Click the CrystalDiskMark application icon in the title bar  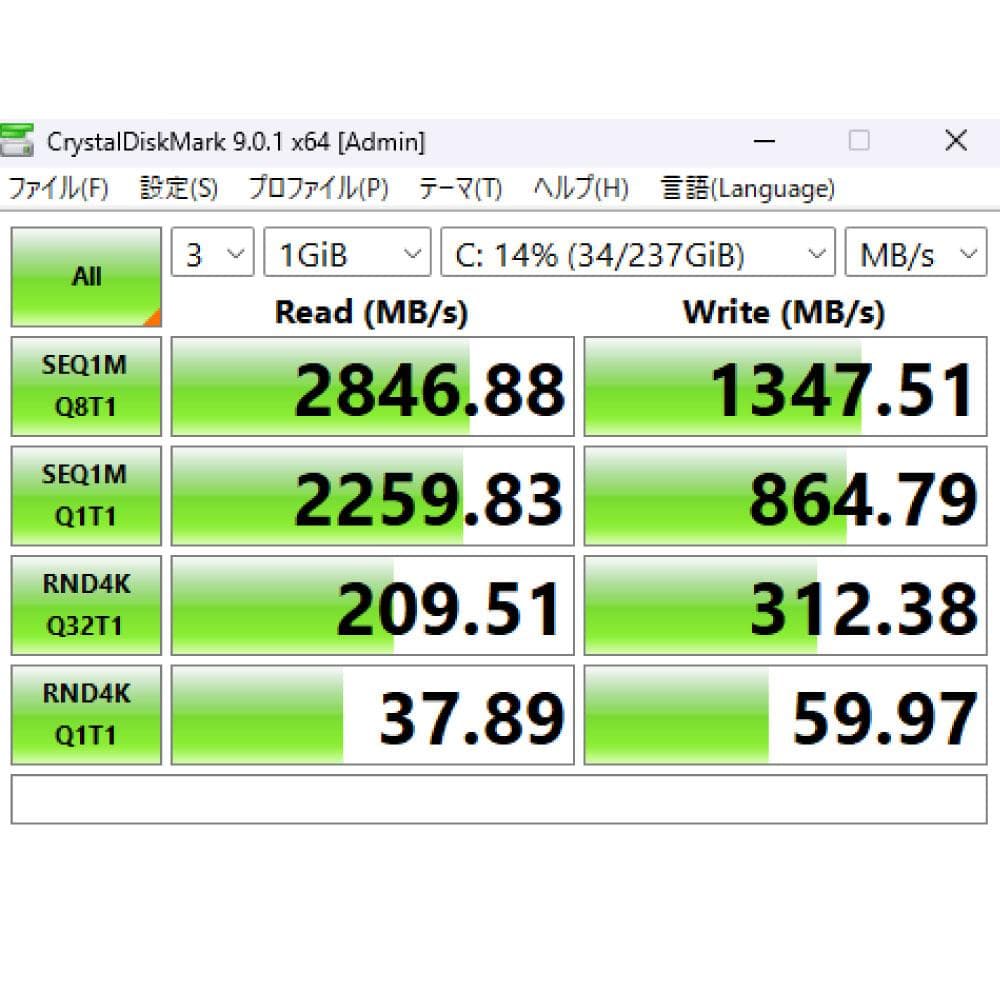coord(18,141)
